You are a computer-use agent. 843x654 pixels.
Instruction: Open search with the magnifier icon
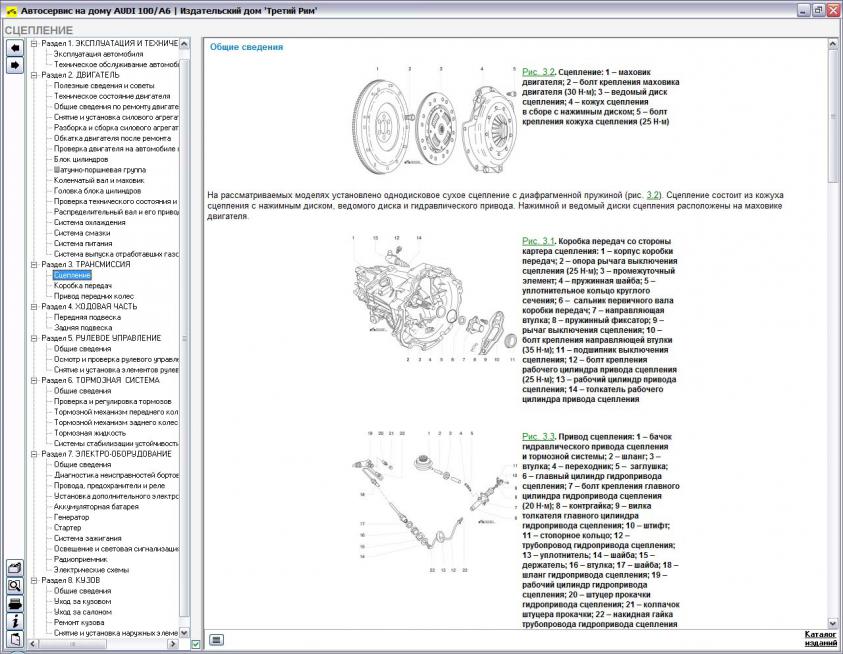[15, 586]
